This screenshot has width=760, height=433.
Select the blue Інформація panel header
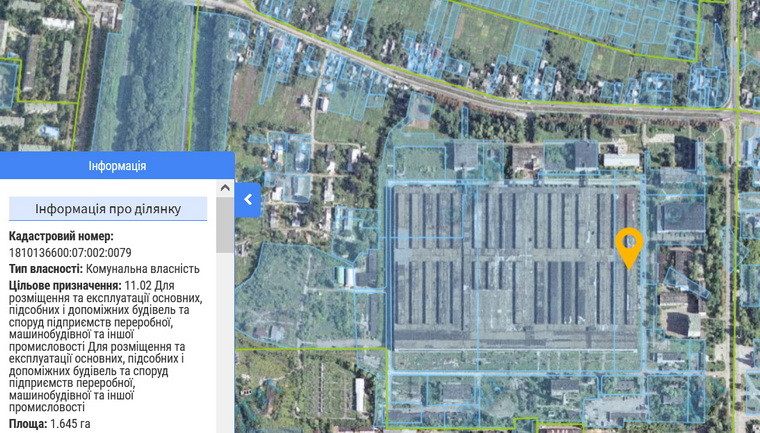[117, 166]
